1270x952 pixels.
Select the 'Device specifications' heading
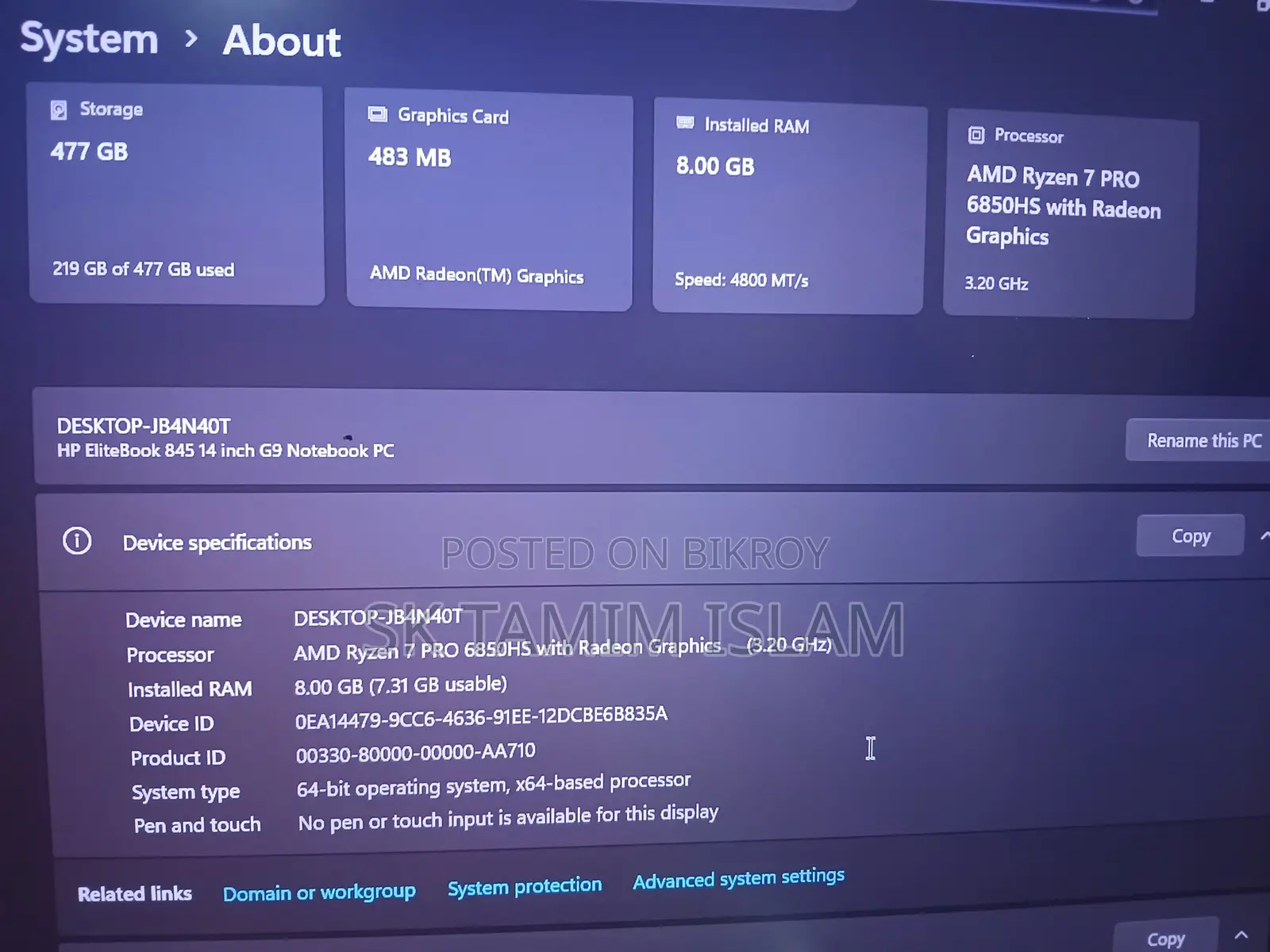click(217, 543)
